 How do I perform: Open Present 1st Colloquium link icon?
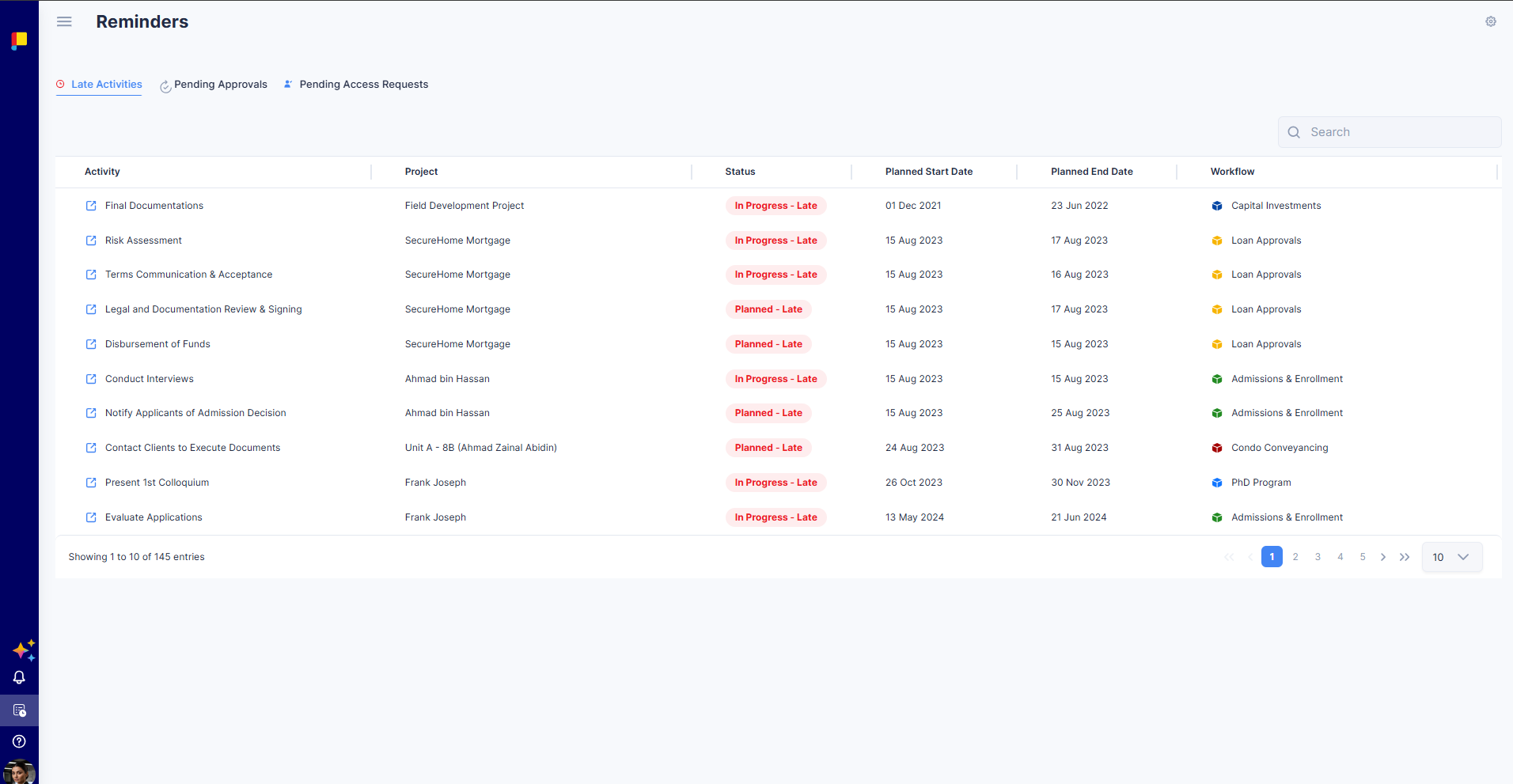click(91, 483)
